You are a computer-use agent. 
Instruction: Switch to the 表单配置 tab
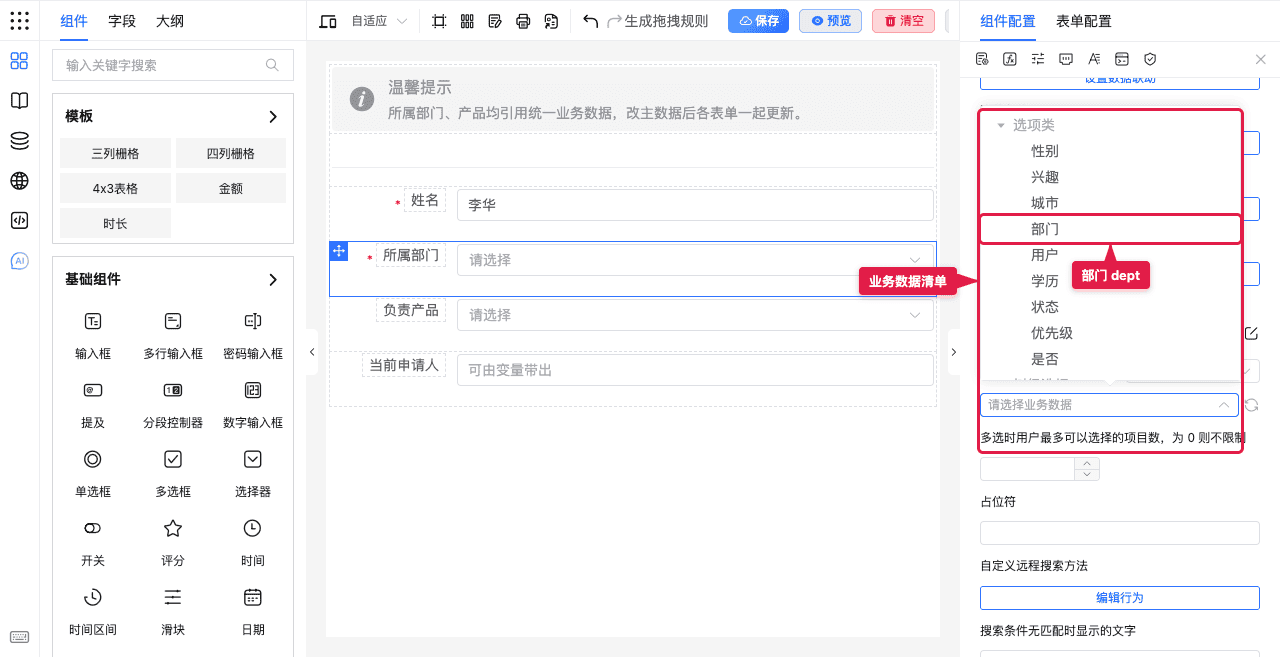(x=1084, y=21)
